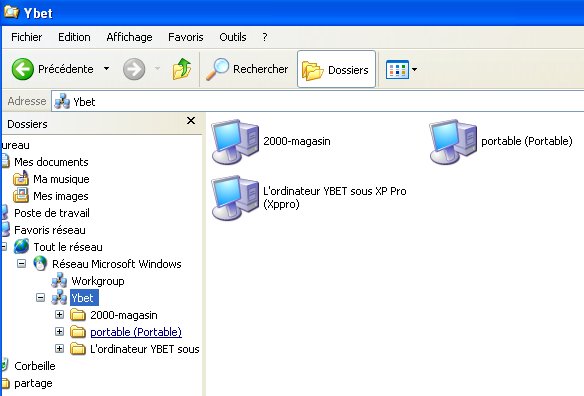Go up one folder level icon
The image size is (584, 396).
point(181,69)
